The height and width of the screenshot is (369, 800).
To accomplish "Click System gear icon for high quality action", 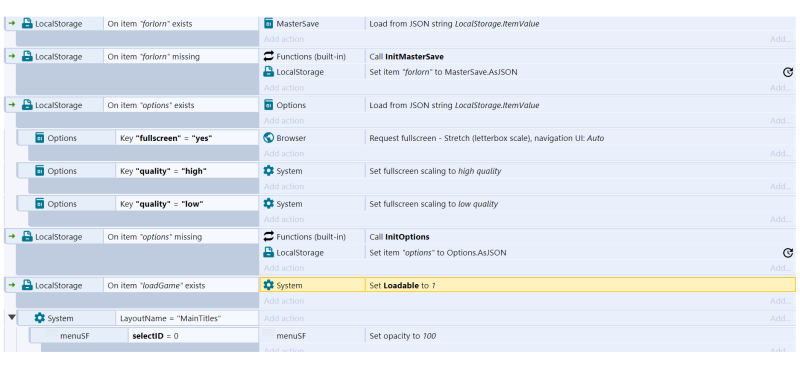I will pos(268,171).
